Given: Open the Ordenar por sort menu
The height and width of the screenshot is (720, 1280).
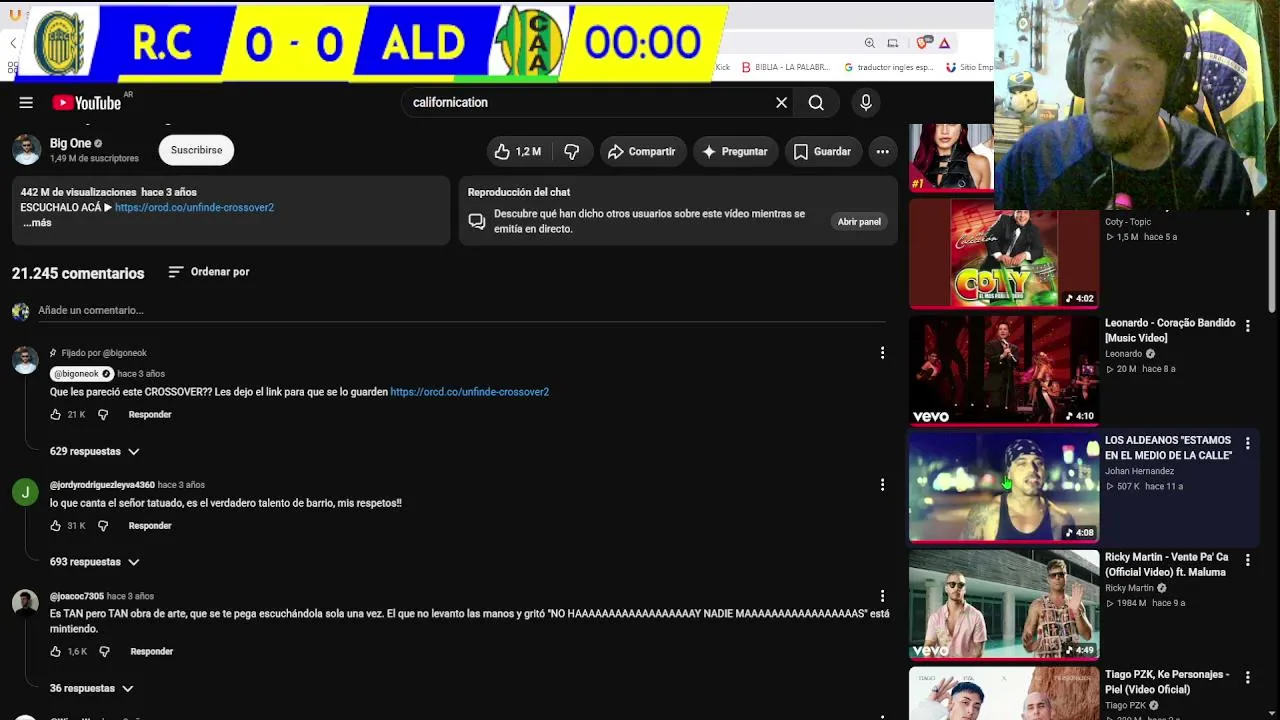Looking at the screenshot, I should [209, 272].
